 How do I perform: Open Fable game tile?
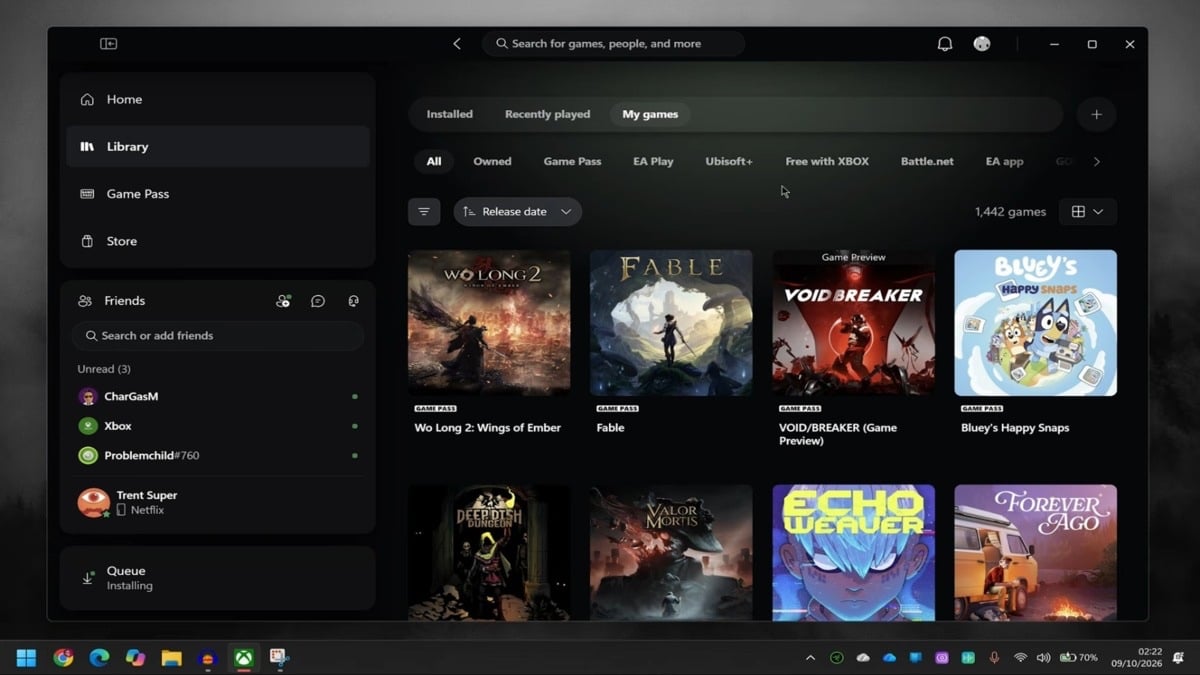point(671,323)
